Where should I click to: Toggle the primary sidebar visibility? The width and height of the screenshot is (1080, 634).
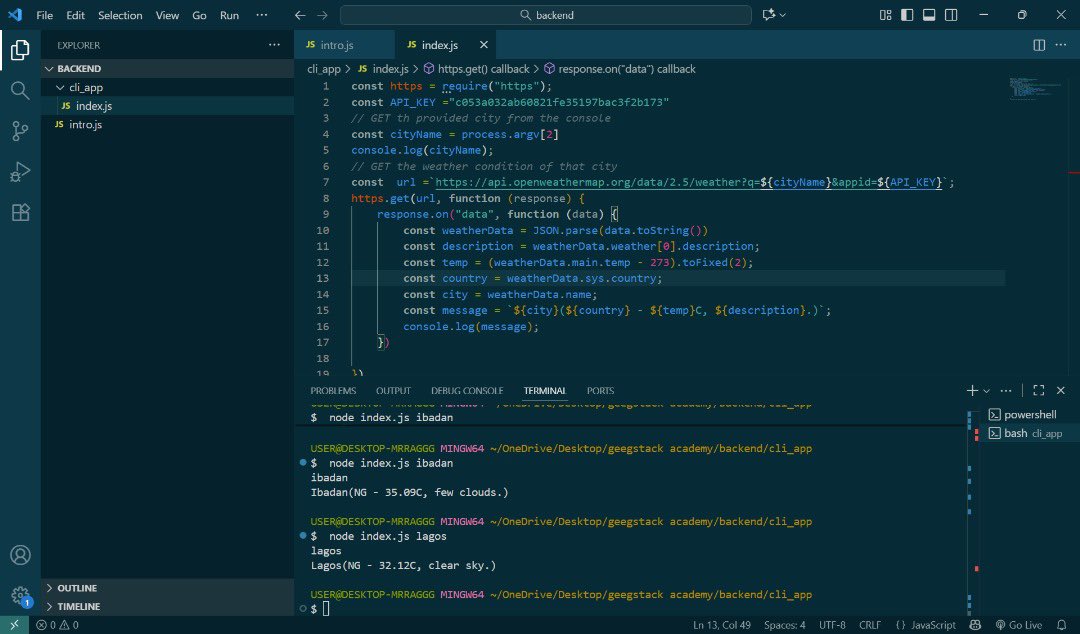[x=906, y=15]
